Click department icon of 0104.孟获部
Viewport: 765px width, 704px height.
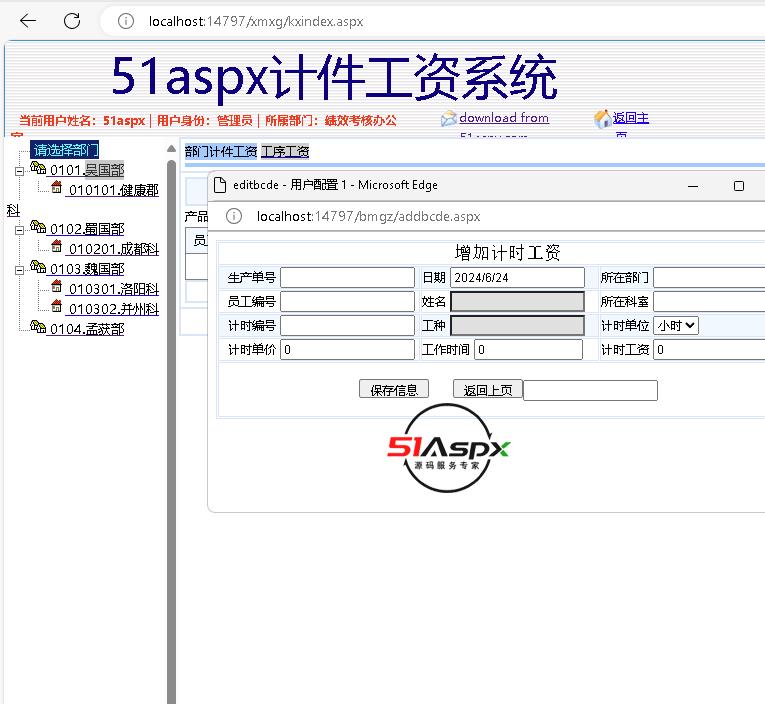pyautogui.click(x=38, y=326)
